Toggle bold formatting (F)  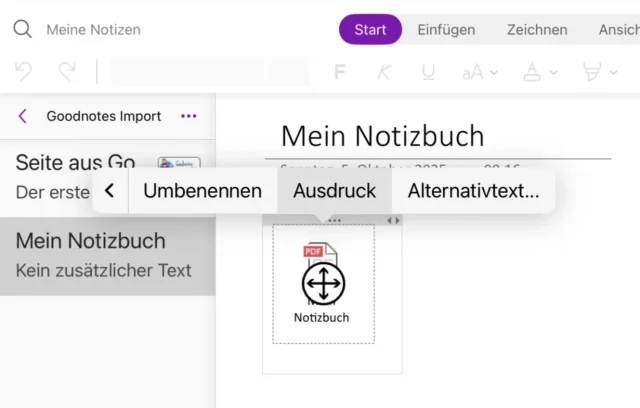tap(340, 71)
